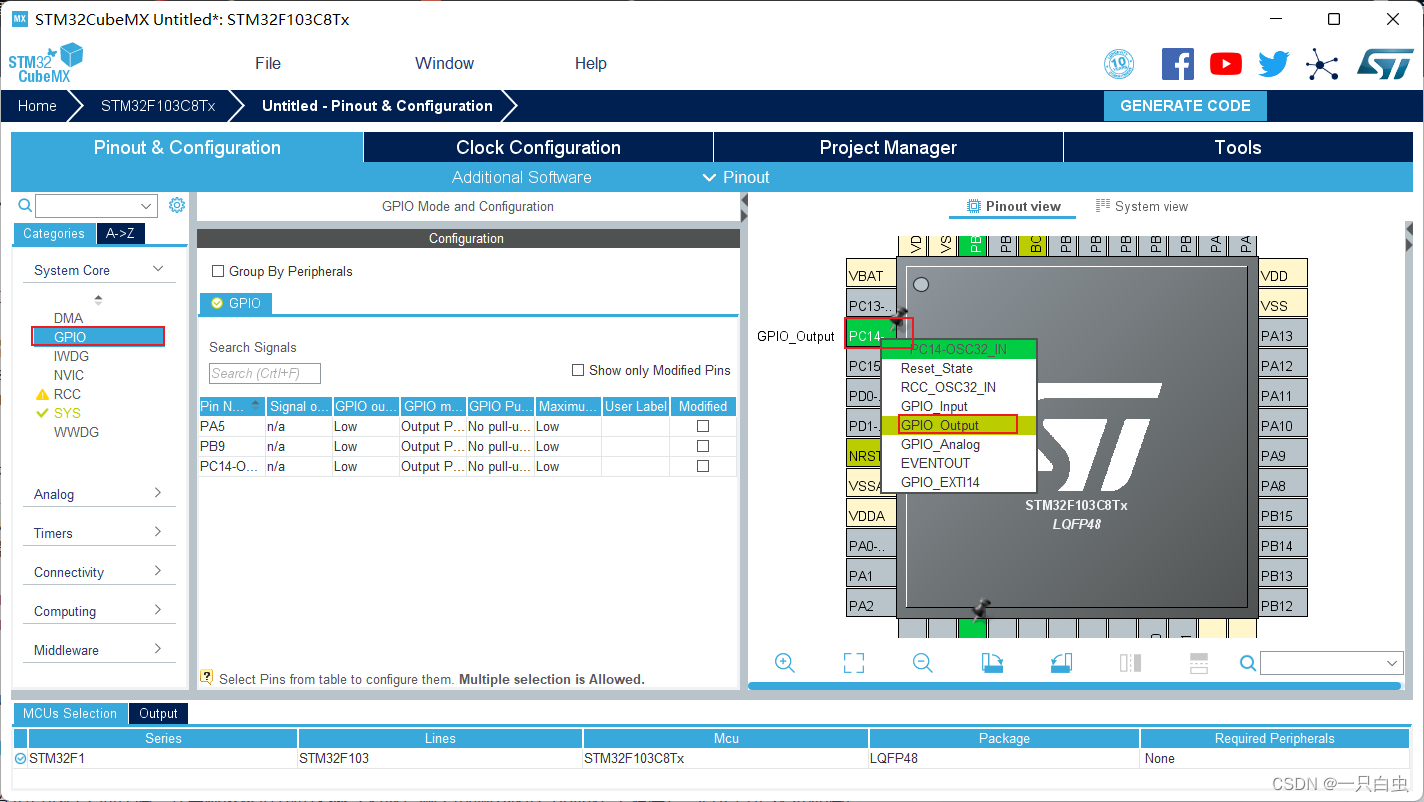
Task: Expand the Timers category
Action: [98, 532]
